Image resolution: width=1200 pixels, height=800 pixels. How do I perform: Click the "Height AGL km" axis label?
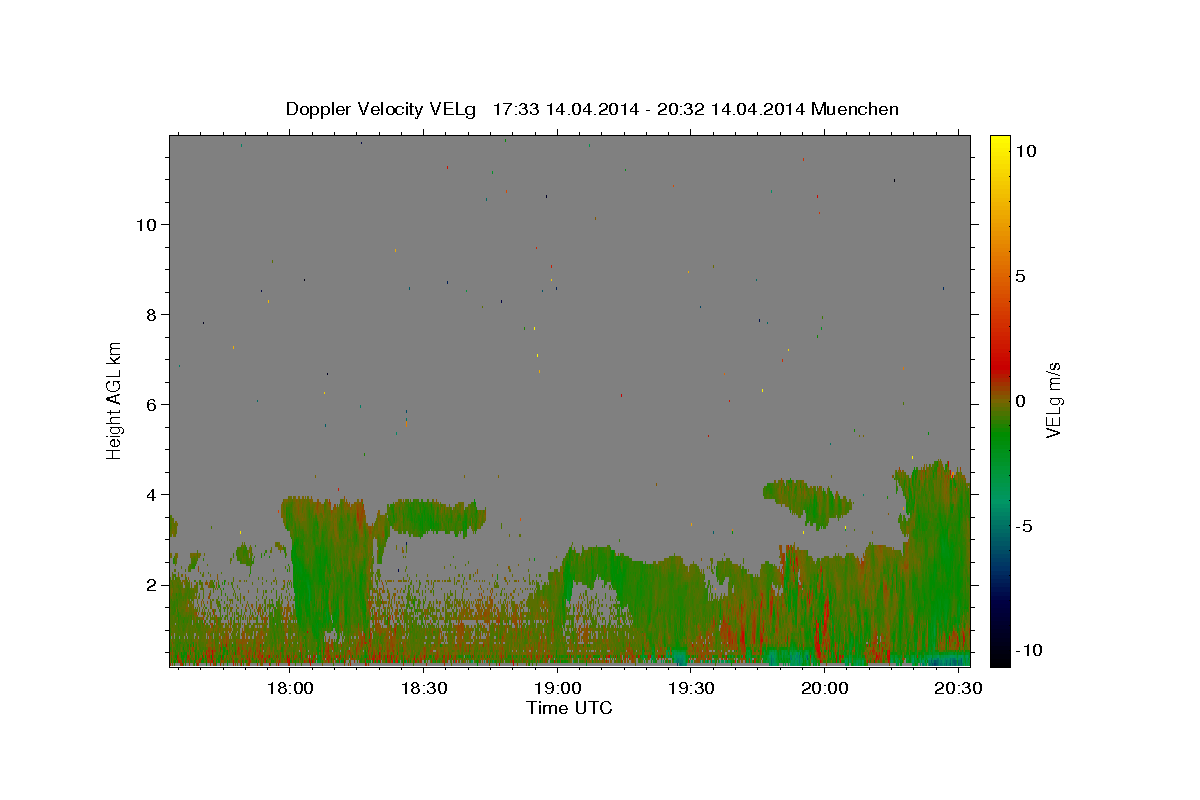pos(114,400)
